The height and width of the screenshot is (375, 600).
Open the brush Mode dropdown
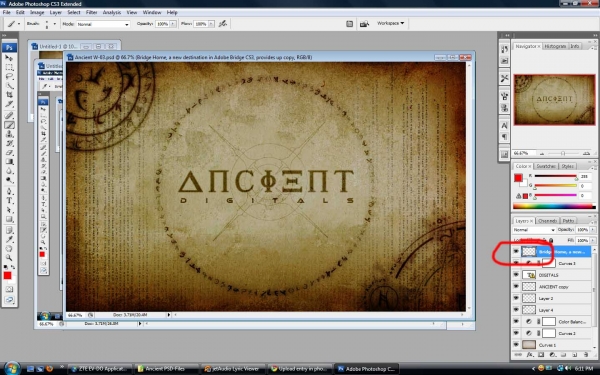tap(103, 24)
